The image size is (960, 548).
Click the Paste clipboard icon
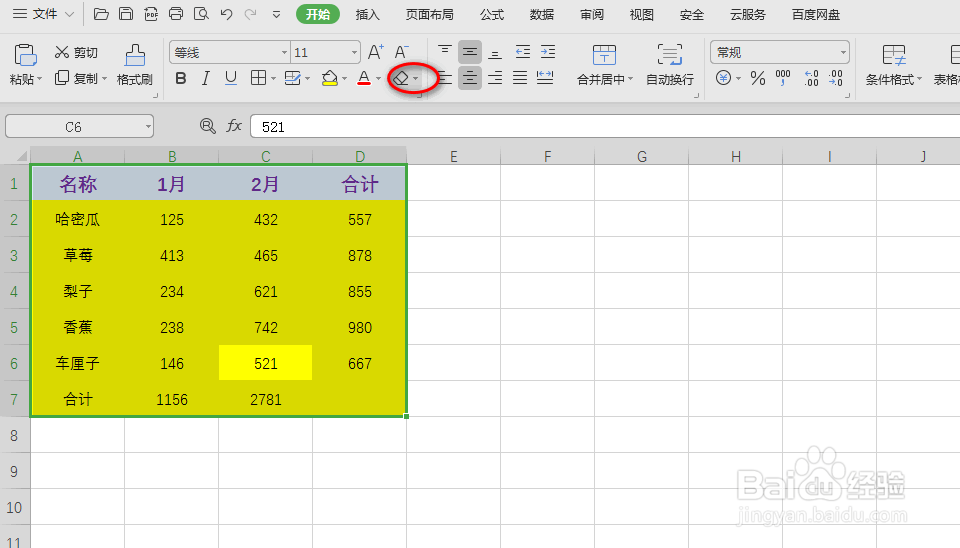click(x=25, y=55)
